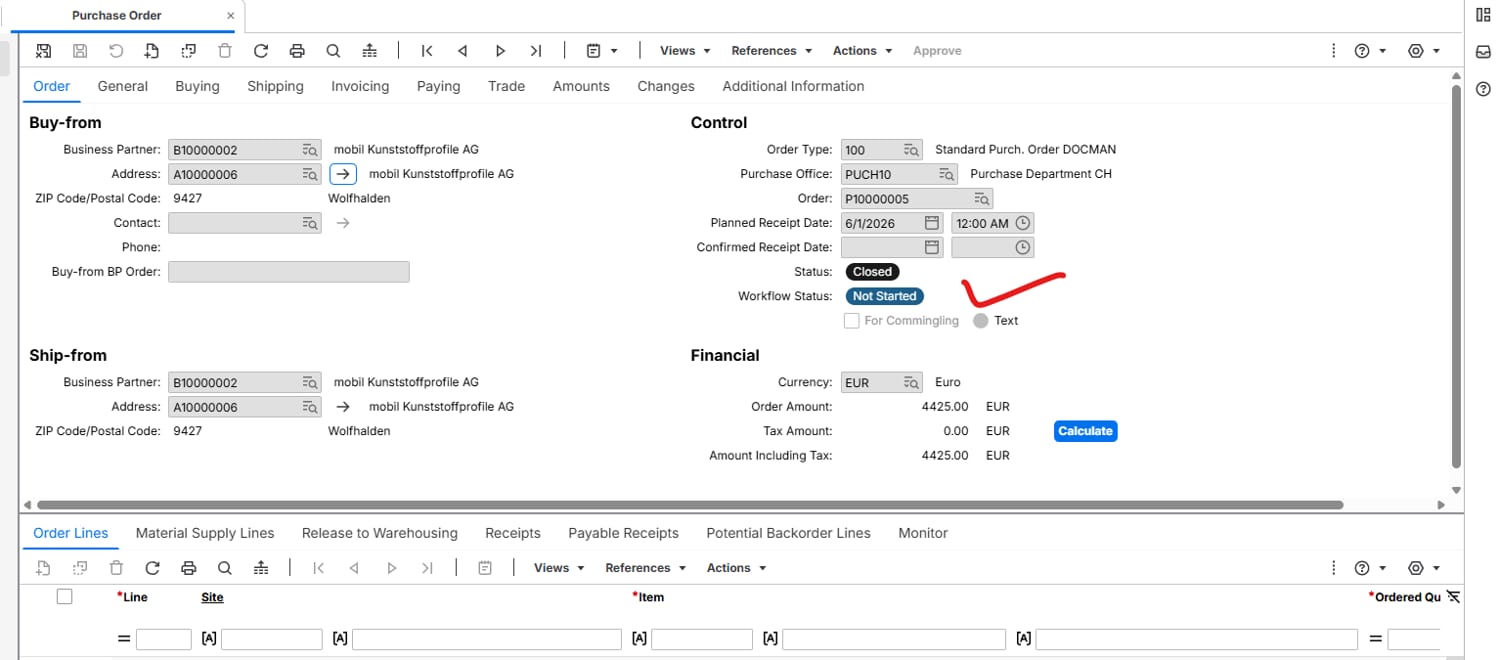Open the lookup for the Purchase Office field
The width and height of the screenshot is (1500, 660).
coord(947,174)
